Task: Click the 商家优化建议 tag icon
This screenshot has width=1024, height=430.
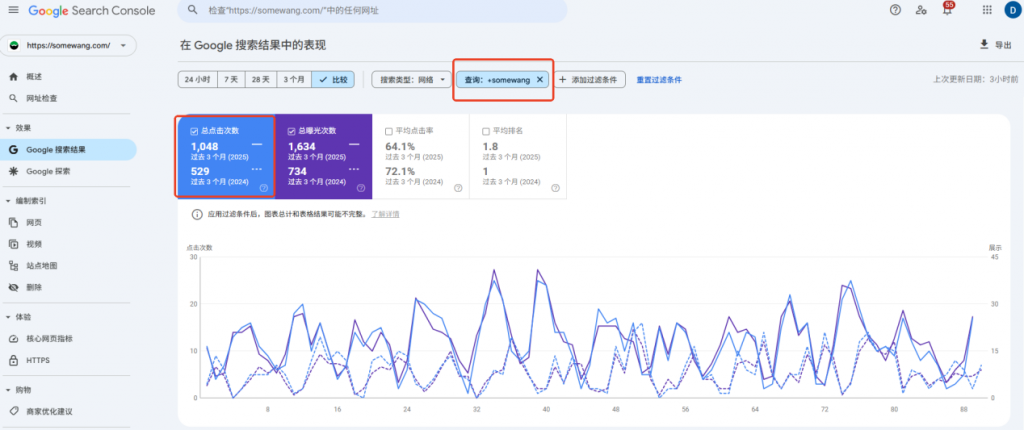Action: coord(13,412)
